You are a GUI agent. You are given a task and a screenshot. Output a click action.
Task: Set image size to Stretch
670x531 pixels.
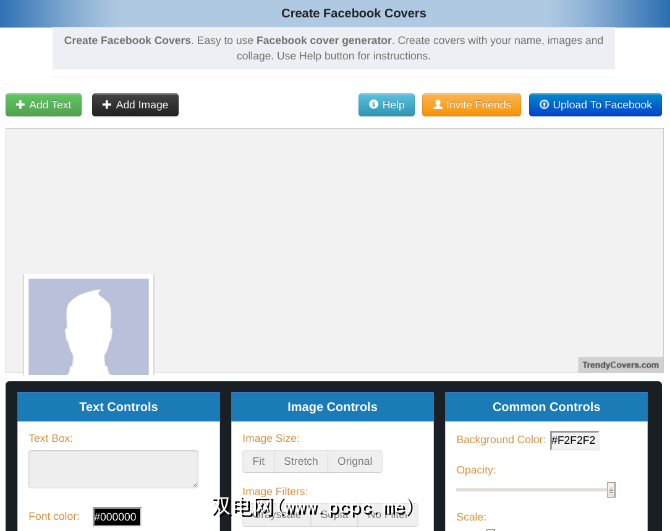[x=301, y=461]
